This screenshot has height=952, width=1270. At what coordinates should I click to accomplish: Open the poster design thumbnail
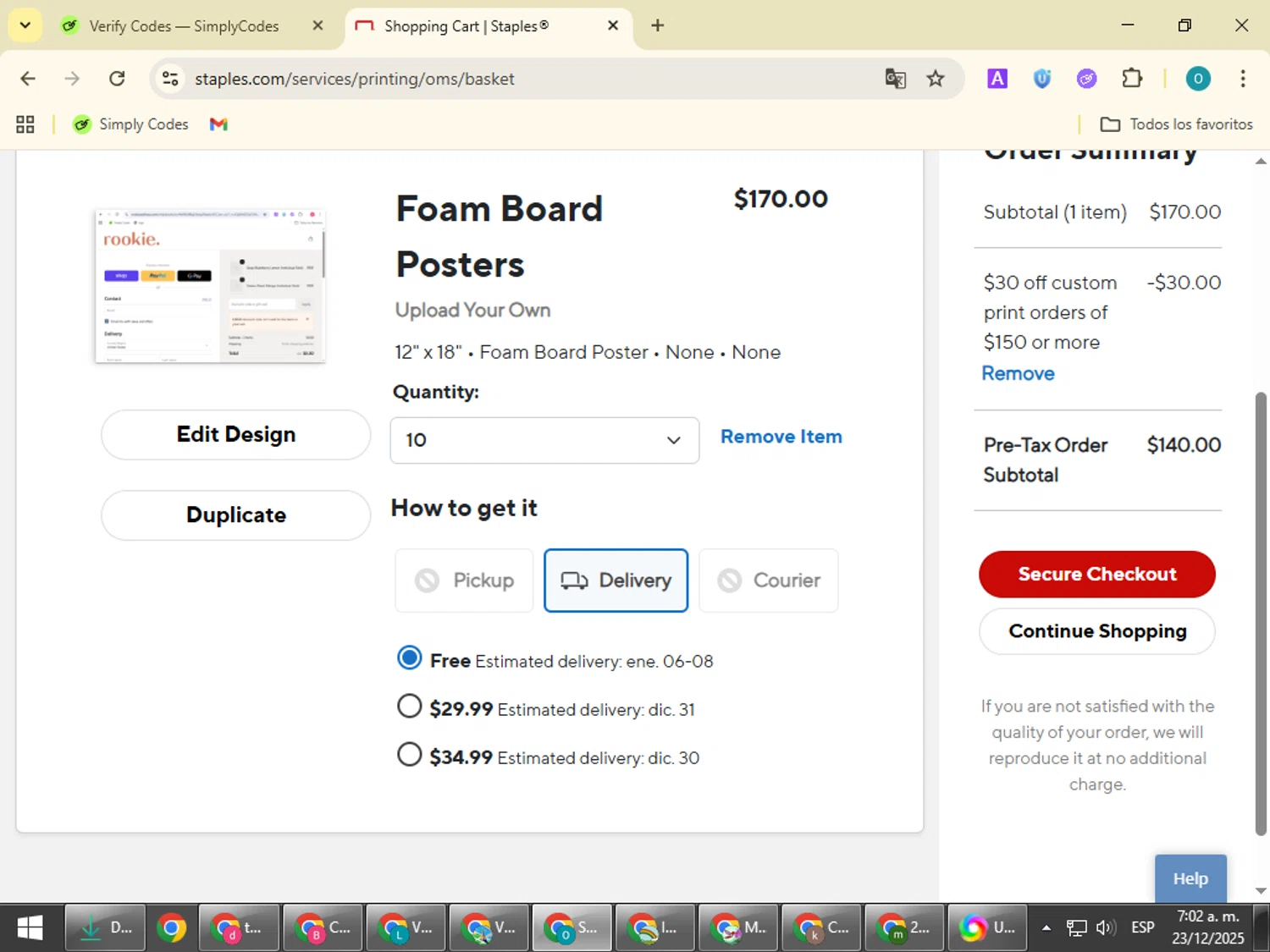(211, 286)
